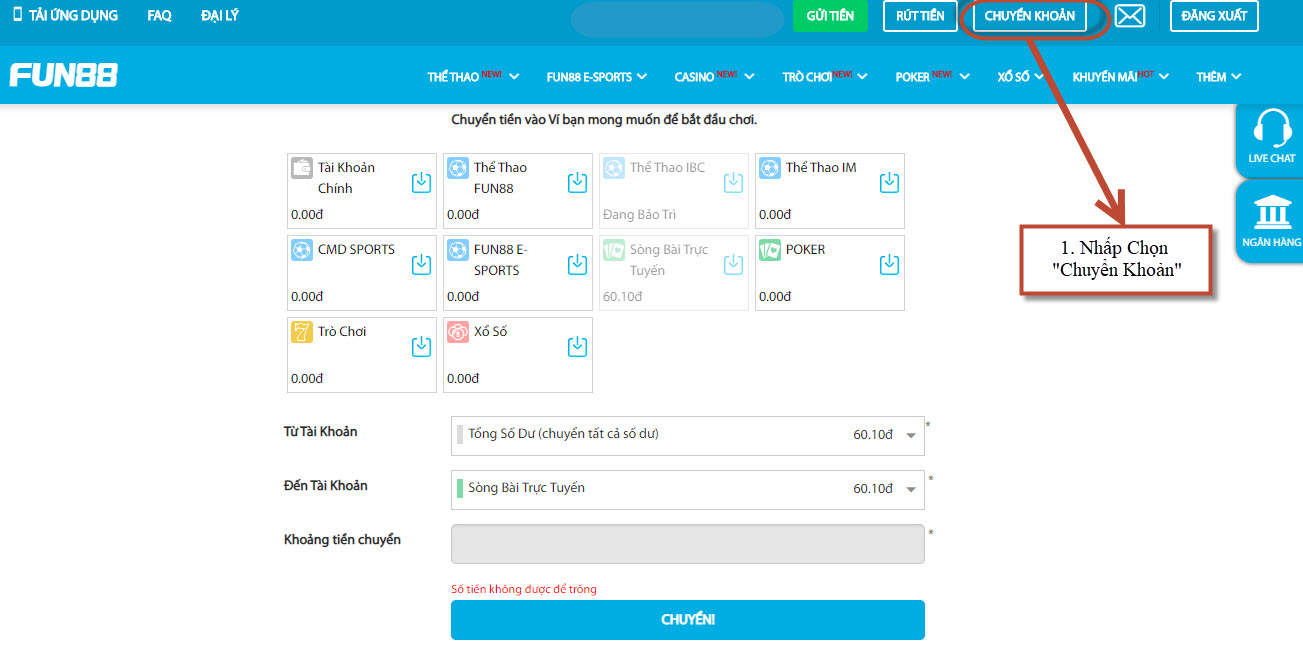Click transfer-in icon for Xổ Số wallet

pos(578,346)
